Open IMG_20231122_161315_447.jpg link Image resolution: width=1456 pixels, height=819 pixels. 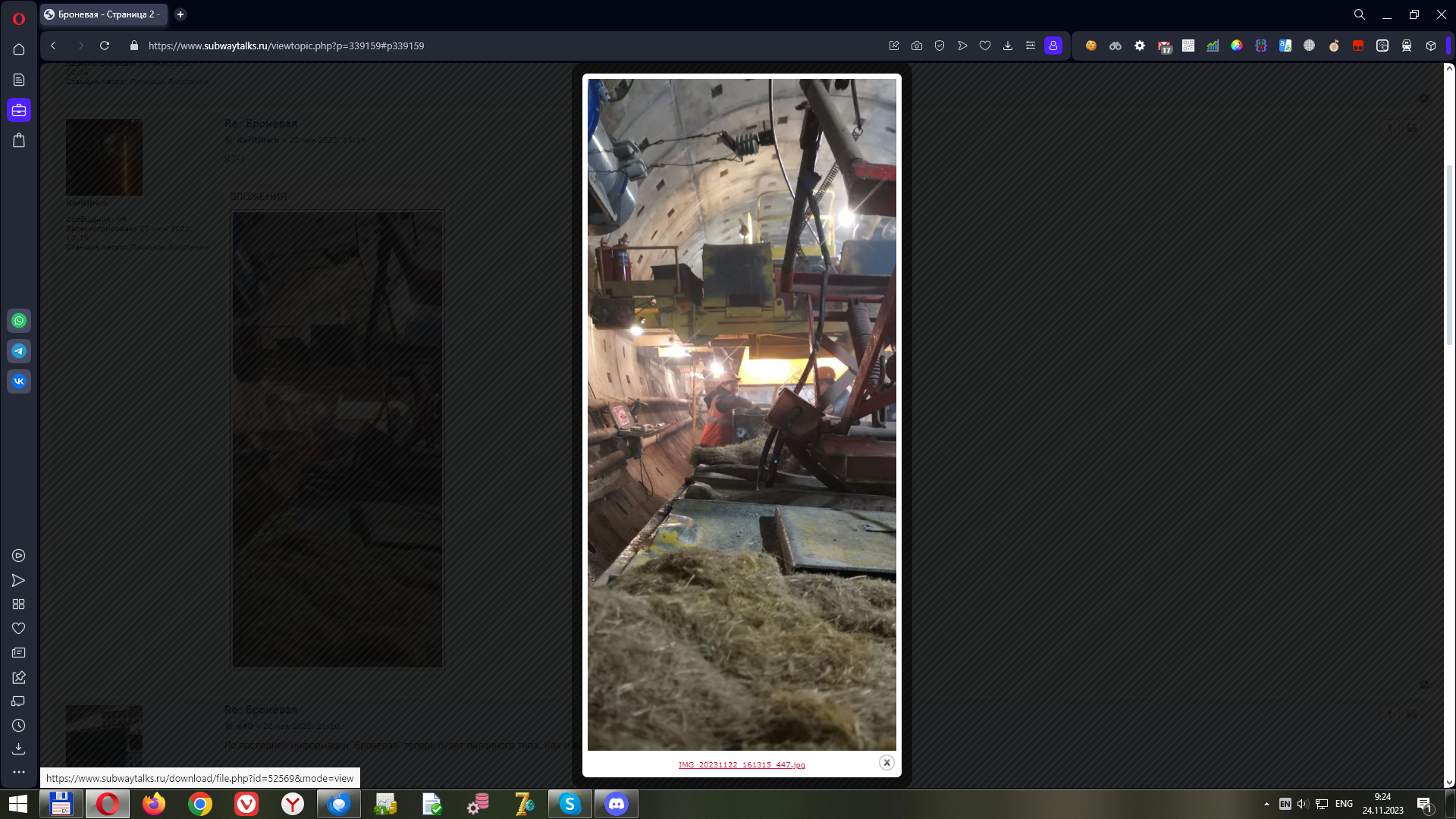[742, 765]
